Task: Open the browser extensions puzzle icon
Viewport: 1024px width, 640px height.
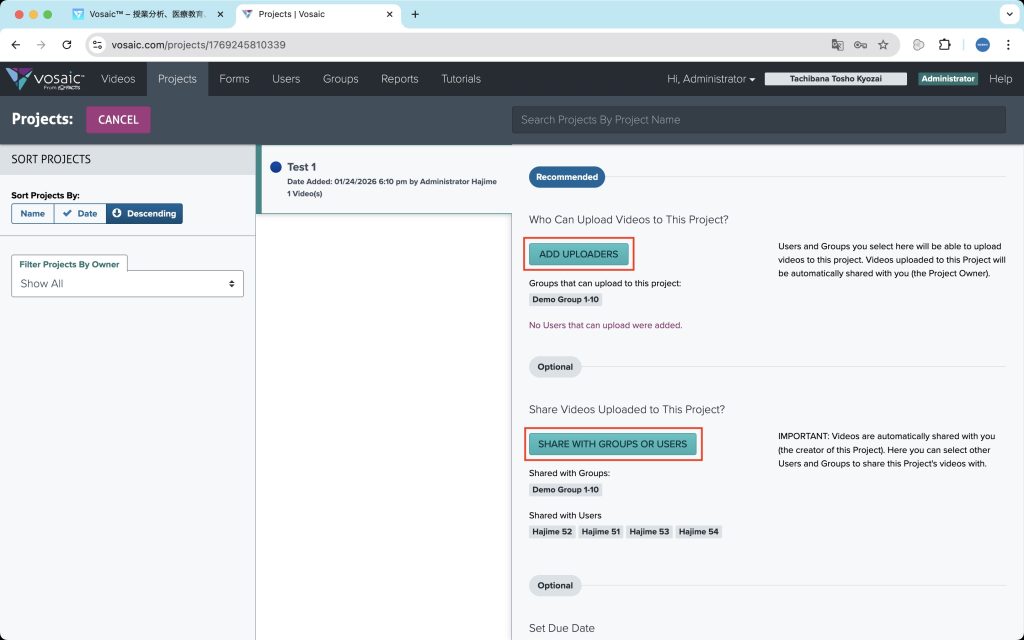Action: (944, 45)
